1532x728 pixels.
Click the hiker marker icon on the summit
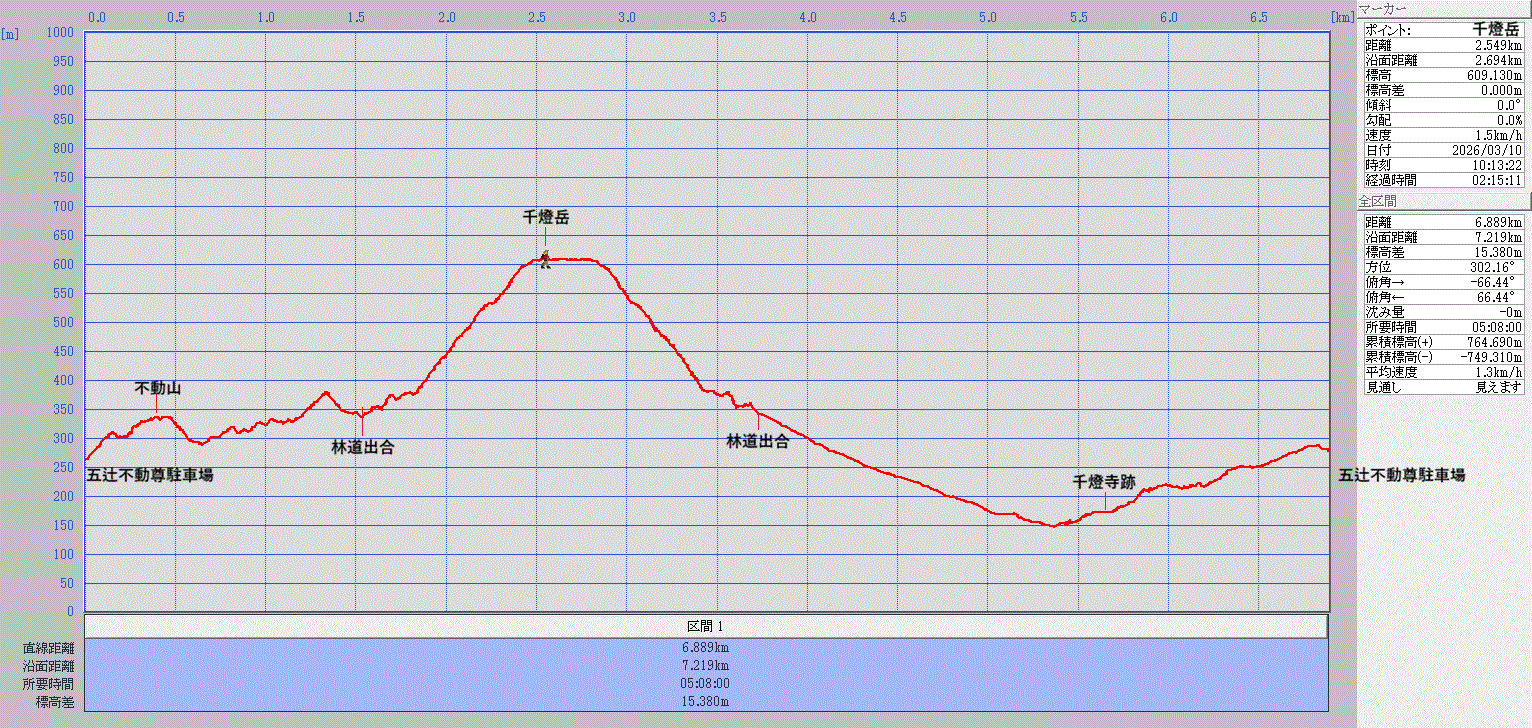545,260
